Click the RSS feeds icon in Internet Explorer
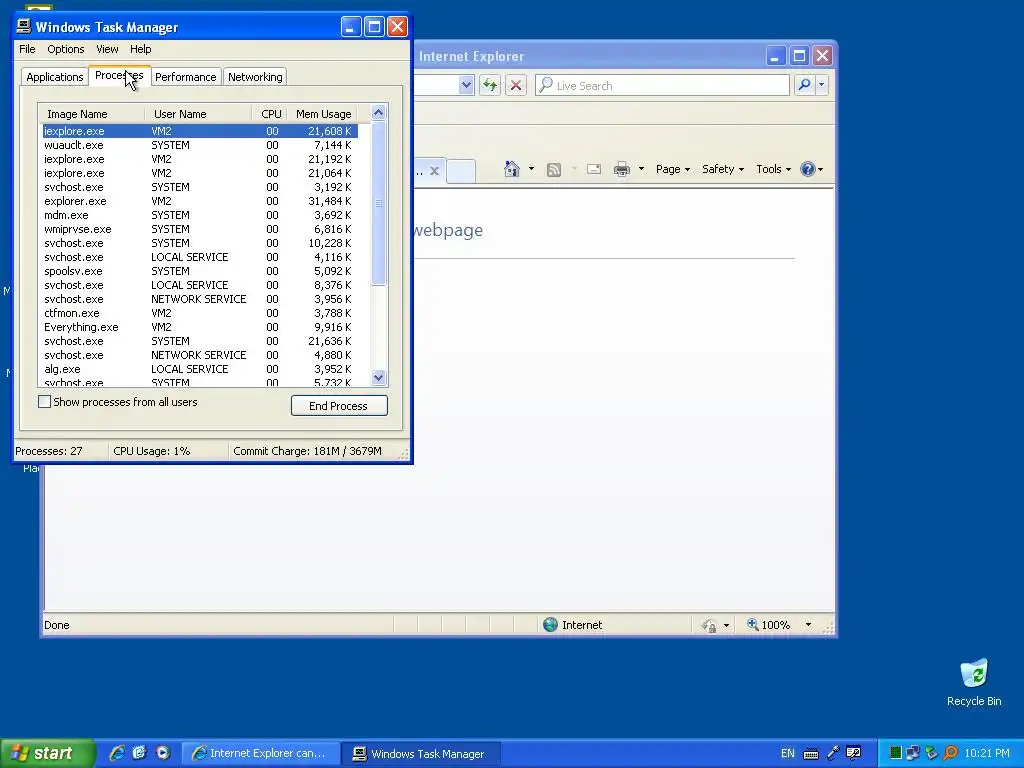1024x768 pixels. point(554,170)
